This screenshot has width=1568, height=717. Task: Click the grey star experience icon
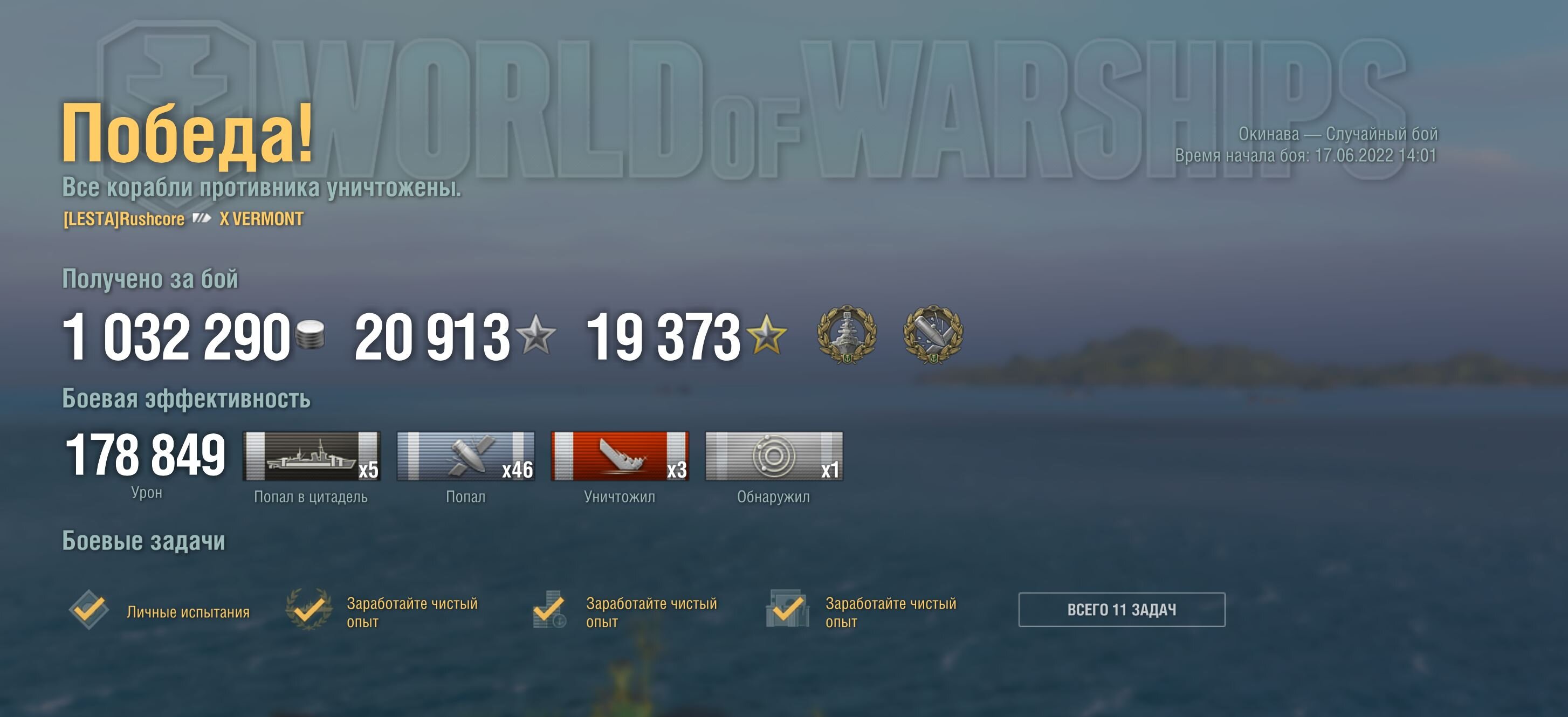coord(535,334)
